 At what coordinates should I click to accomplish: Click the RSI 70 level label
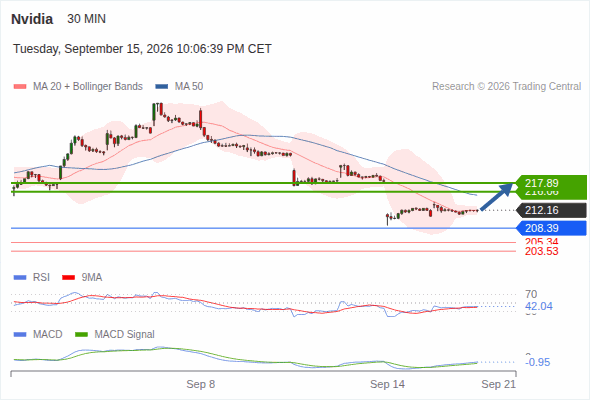[x=531, y=294]
